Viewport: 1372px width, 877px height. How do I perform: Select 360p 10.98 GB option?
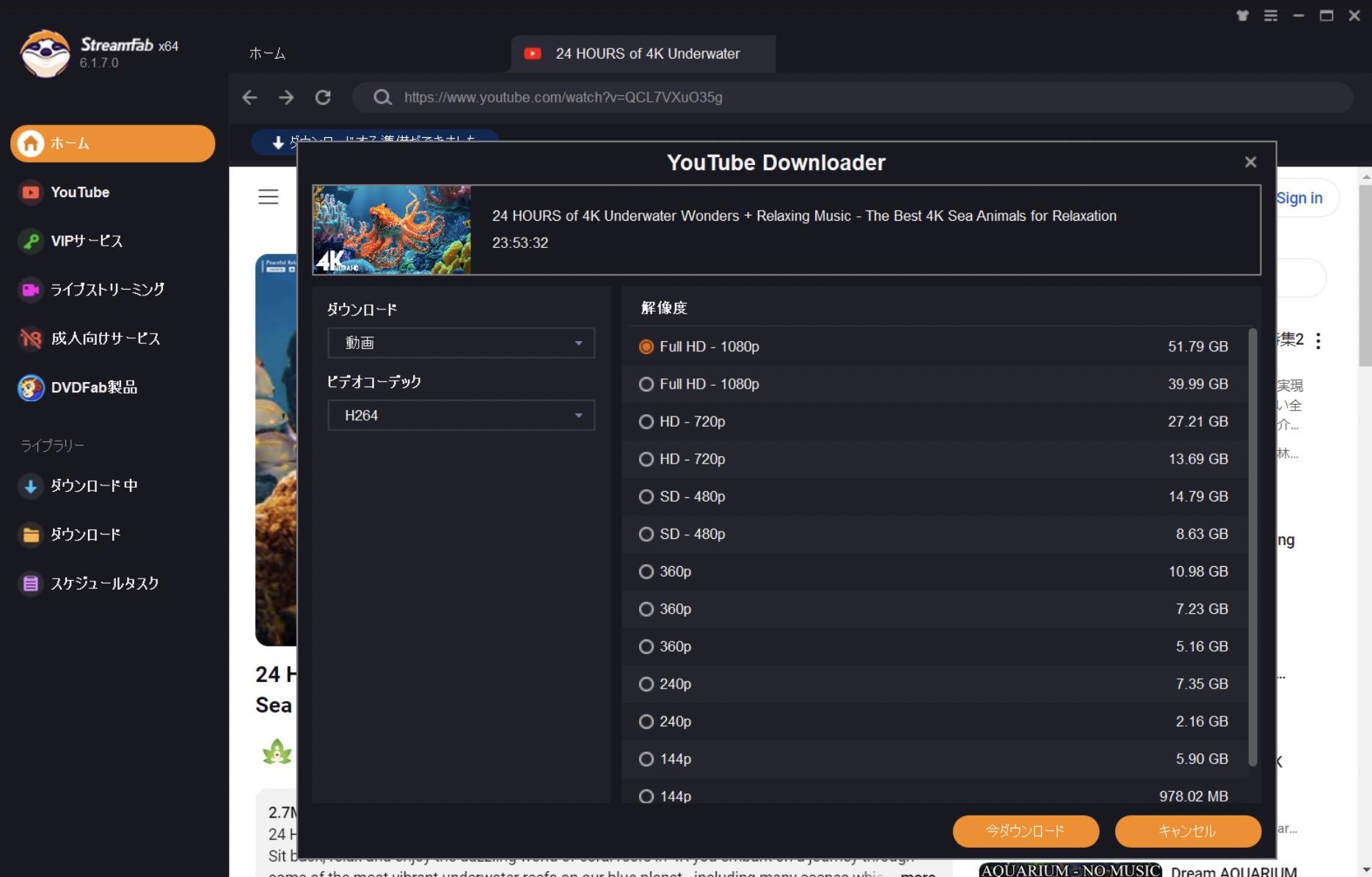coord(934,571)
